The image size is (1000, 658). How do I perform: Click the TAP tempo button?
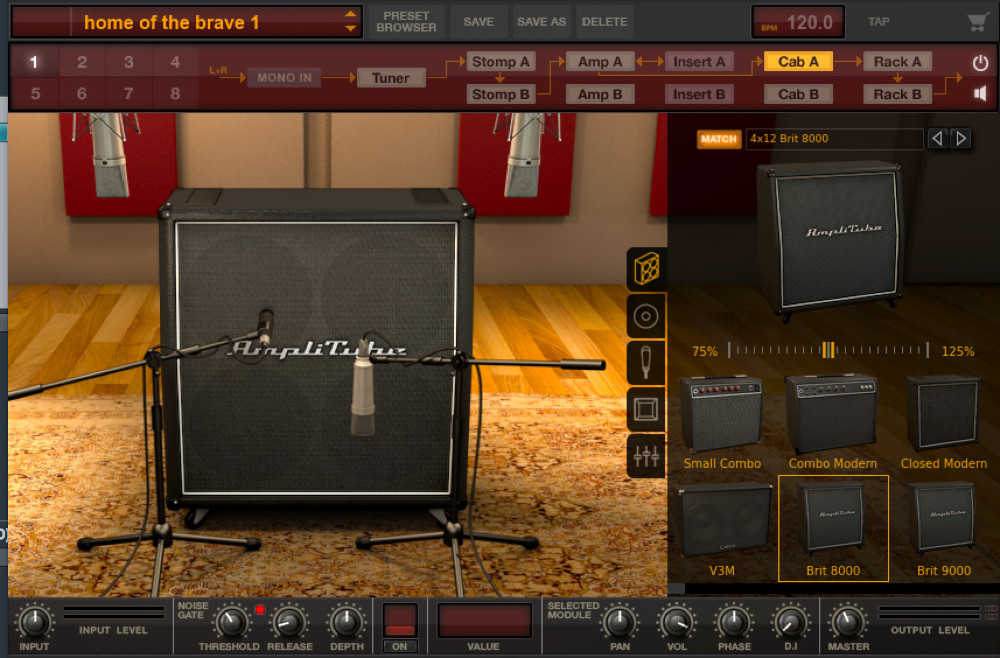[x=878, y=22]
